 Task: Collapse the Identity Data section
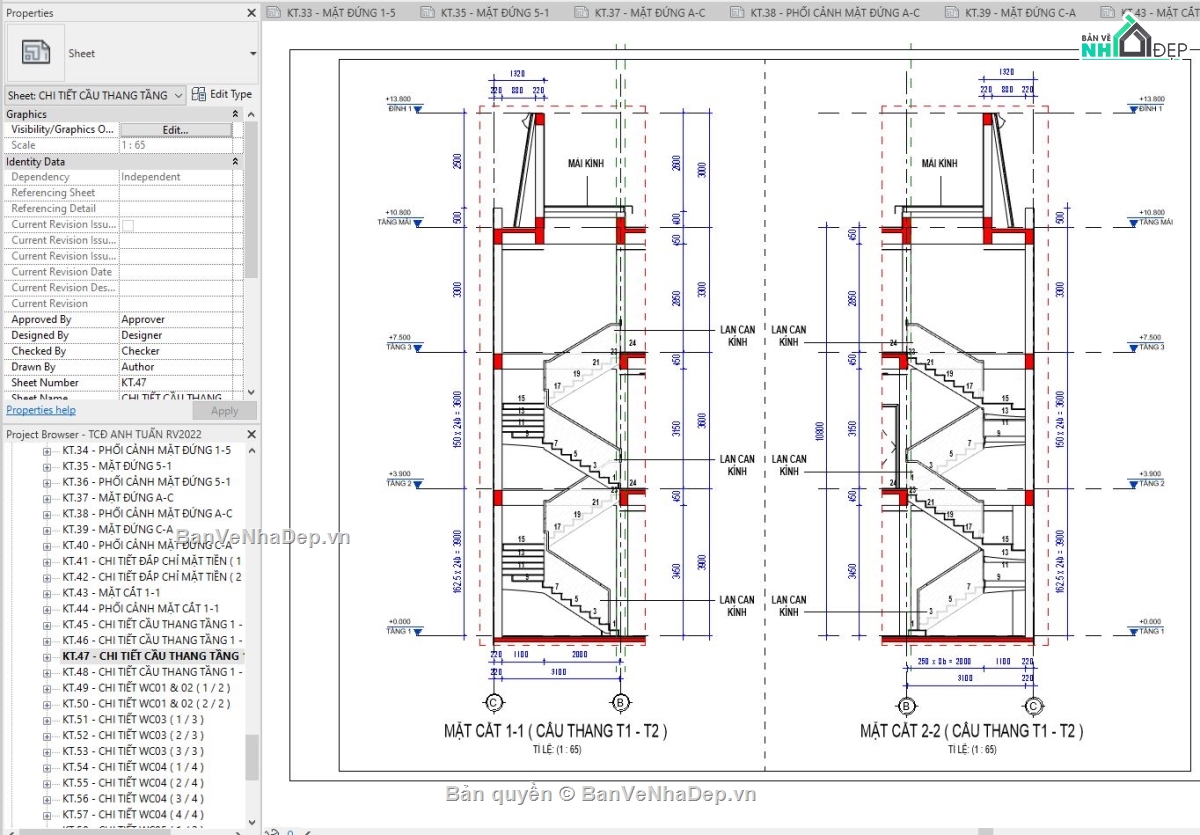[x=233, y=160]
